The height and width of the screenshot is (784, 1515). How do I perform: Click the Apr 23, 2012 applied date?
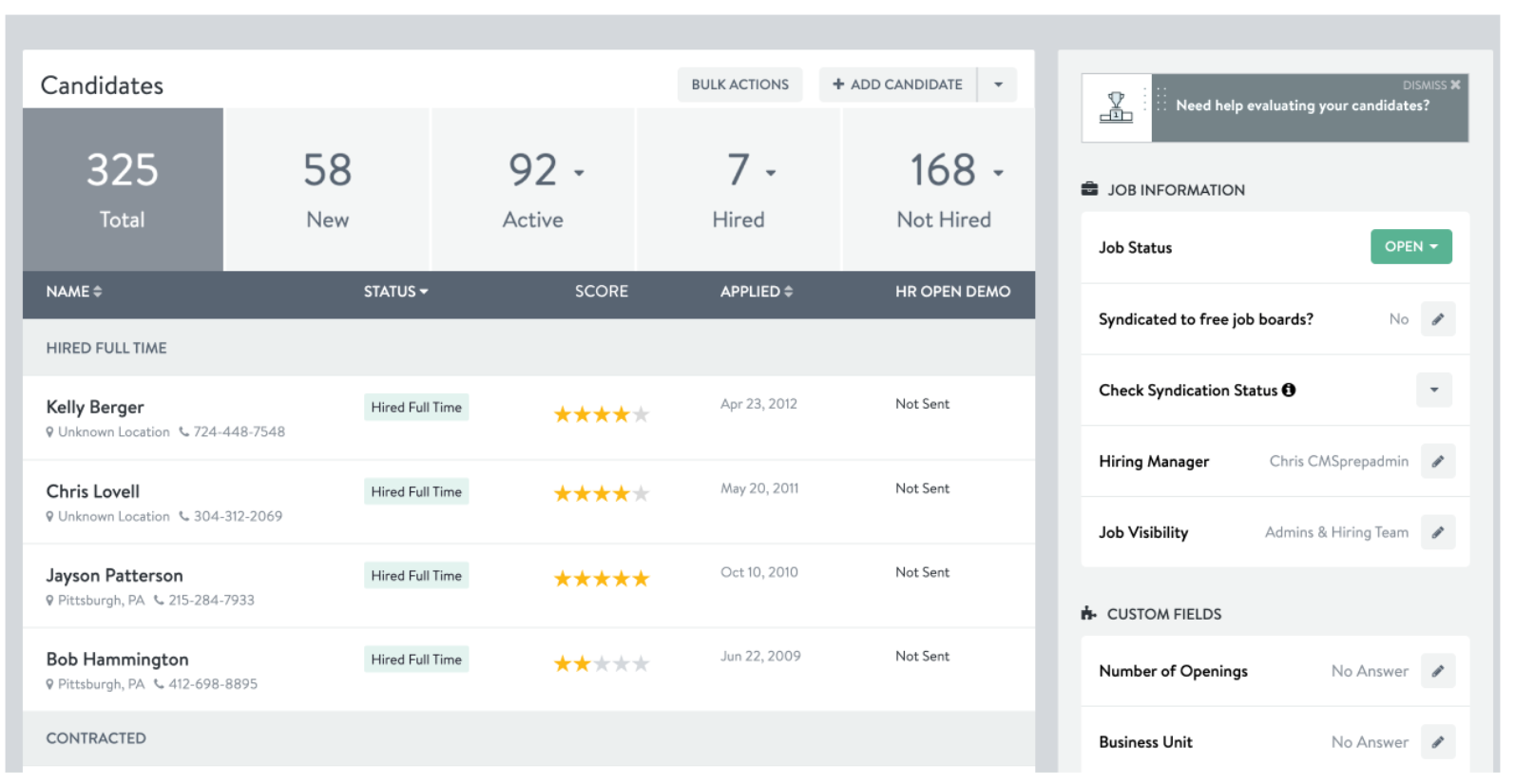coord(758,404)
